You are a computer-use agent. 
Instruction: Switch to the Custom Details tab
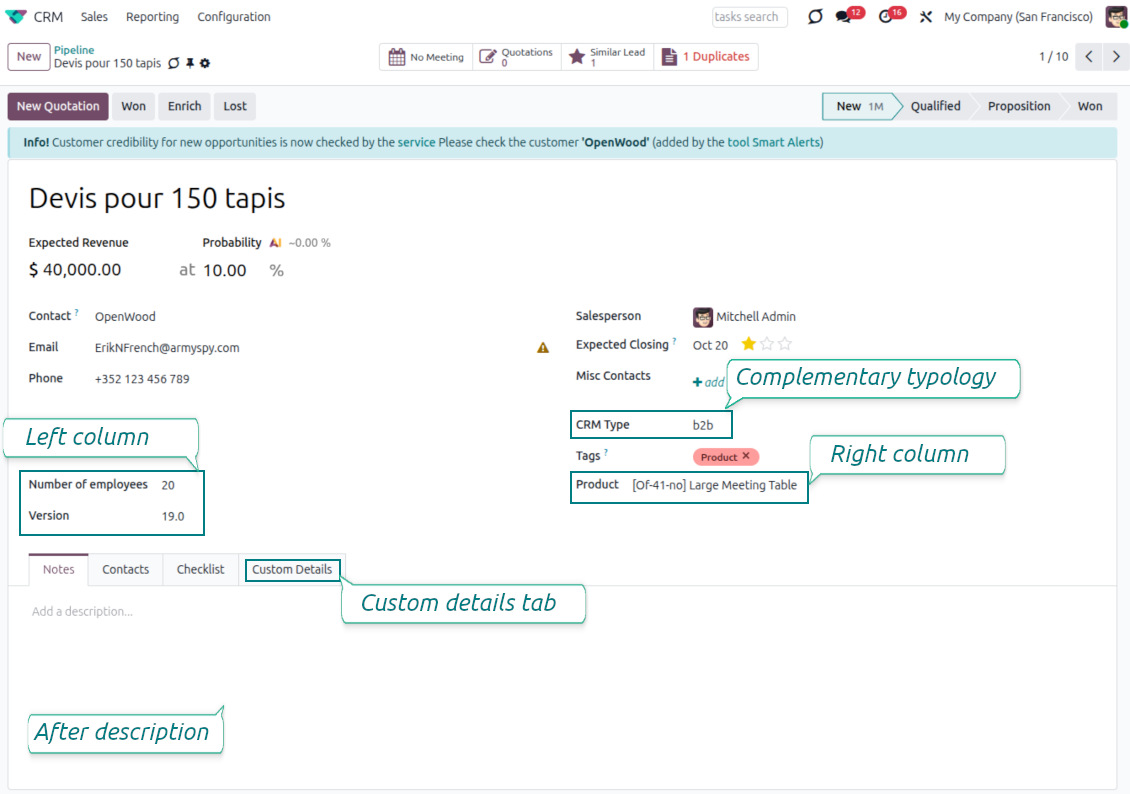[292, 570]
